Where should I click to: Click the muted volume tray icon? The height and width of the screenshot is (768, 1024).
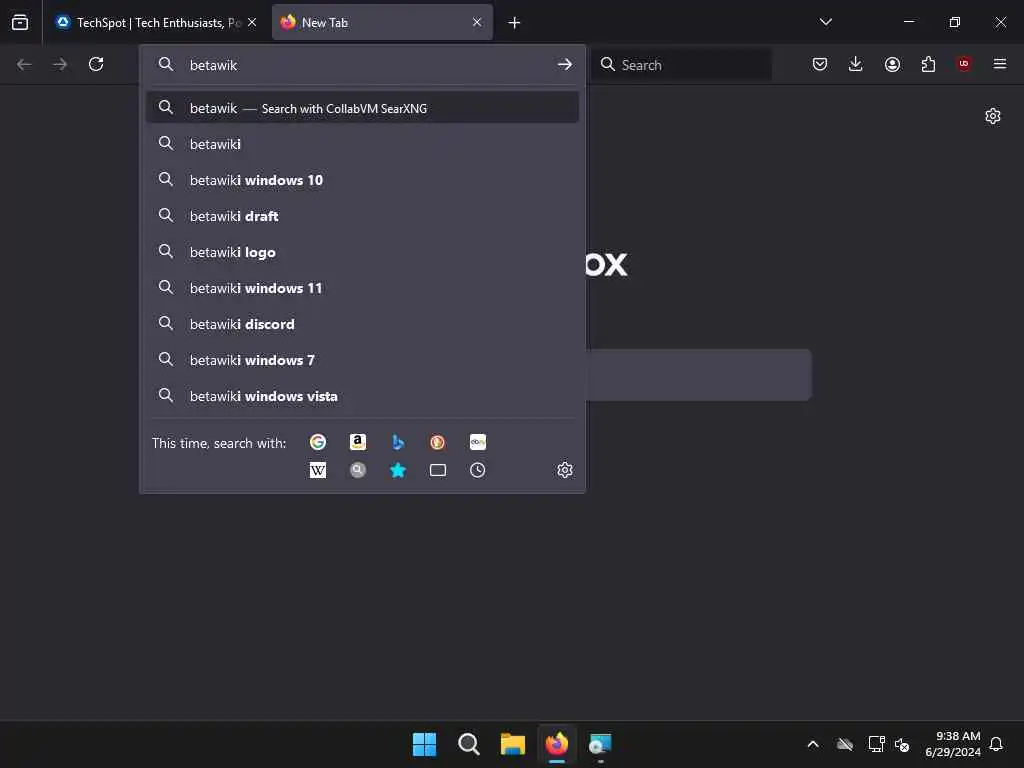click(903, 744)
